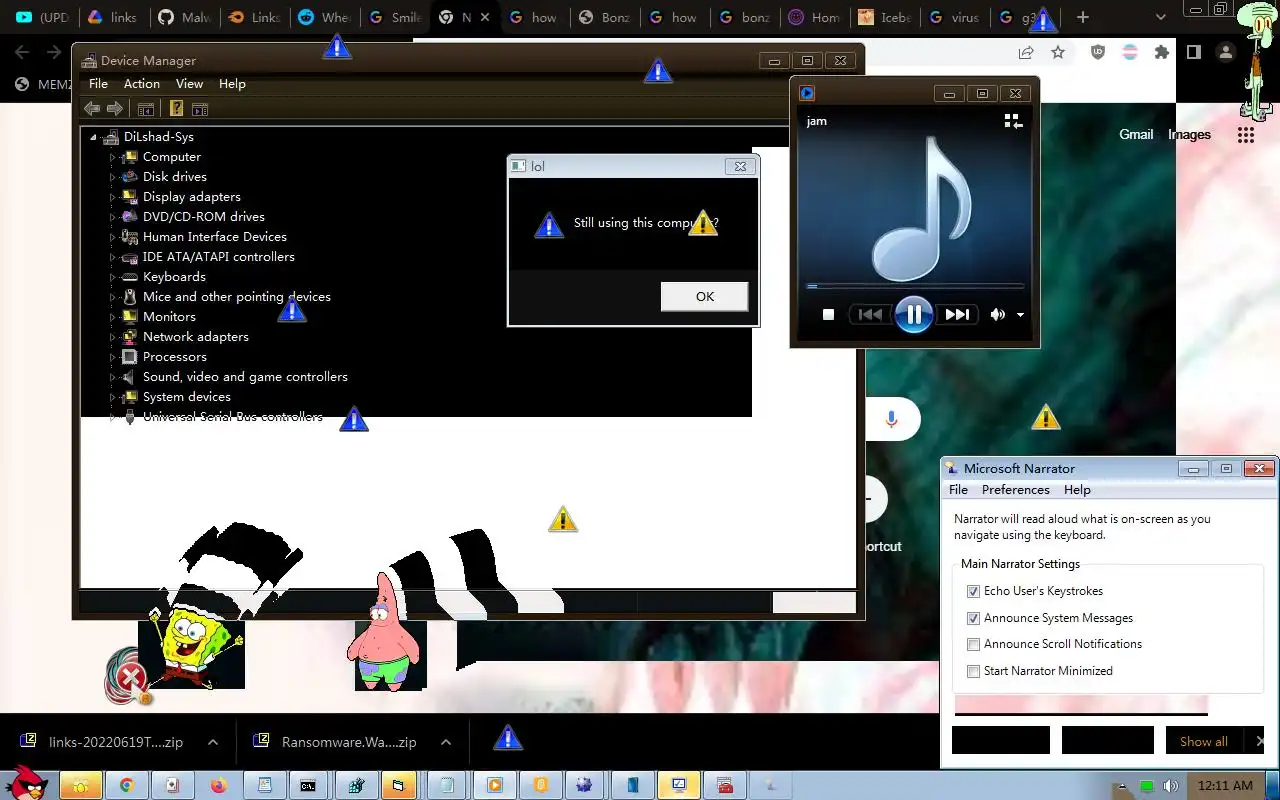Open the links-20220619T zip download
This screenshot has width=1280, height=800.
115,742
